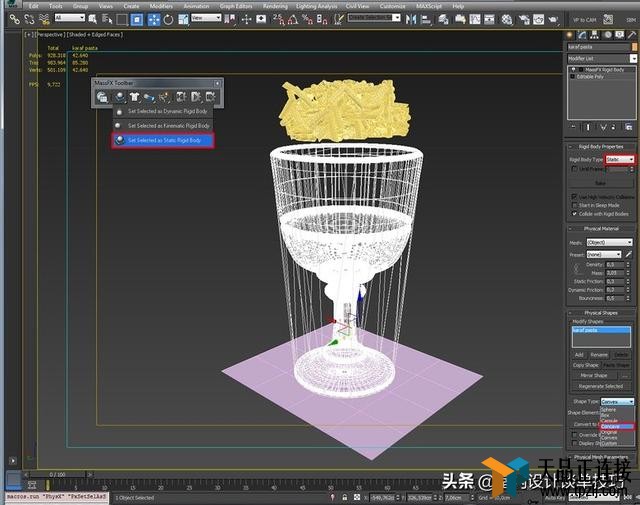Click the Mirror Shape button
The image size is (640, 505).
pyautogui.click(x=594, y=376)
